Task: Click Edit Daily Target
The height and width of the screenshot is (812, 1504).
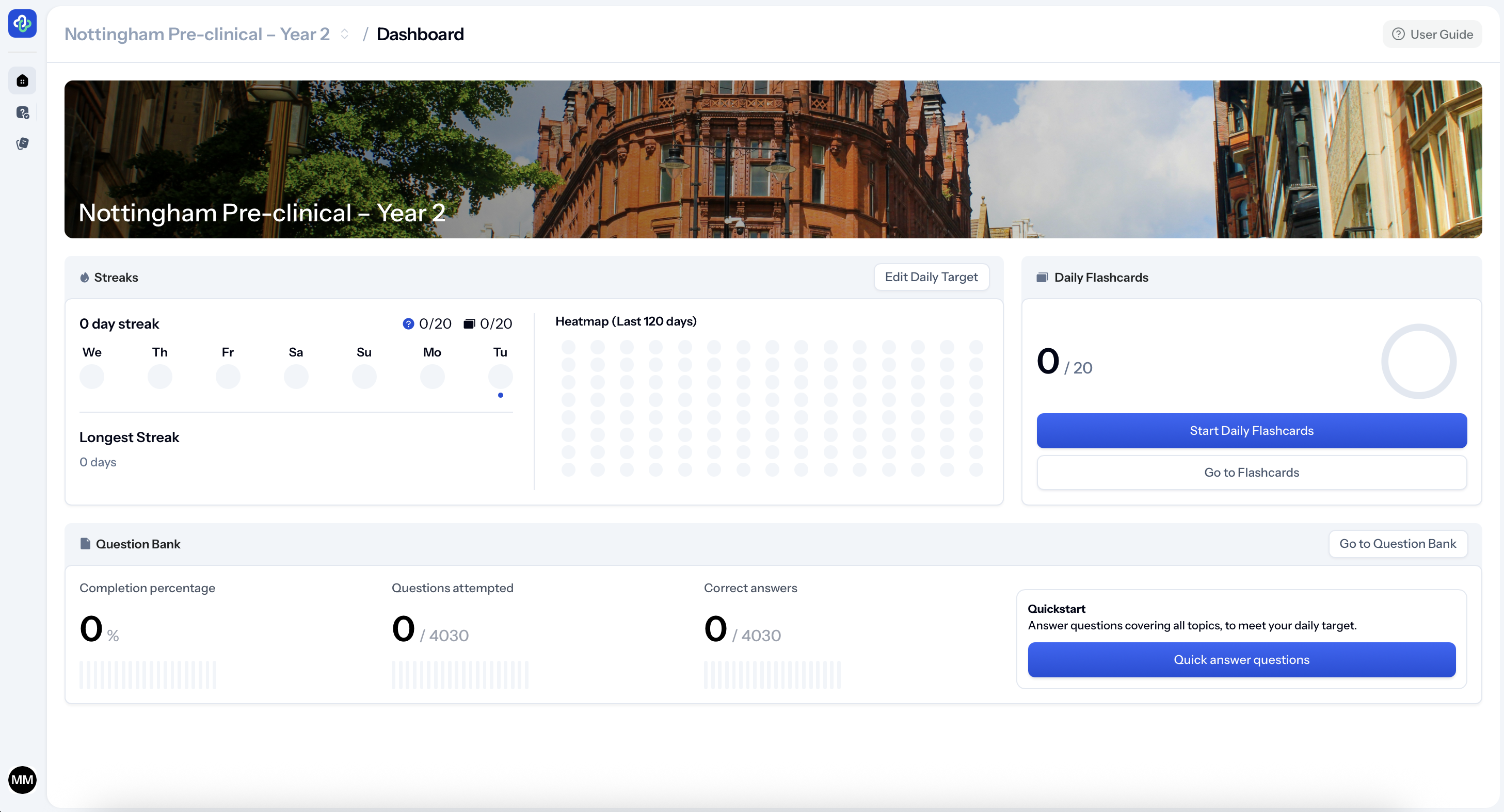Action: click(931, 277)
